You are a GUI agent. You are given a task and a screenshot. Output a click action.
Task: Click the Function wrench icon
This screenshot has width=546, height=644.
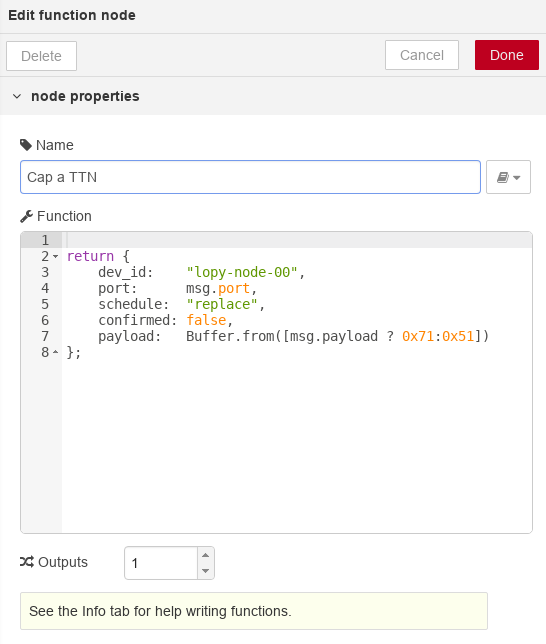click(26, 216)
